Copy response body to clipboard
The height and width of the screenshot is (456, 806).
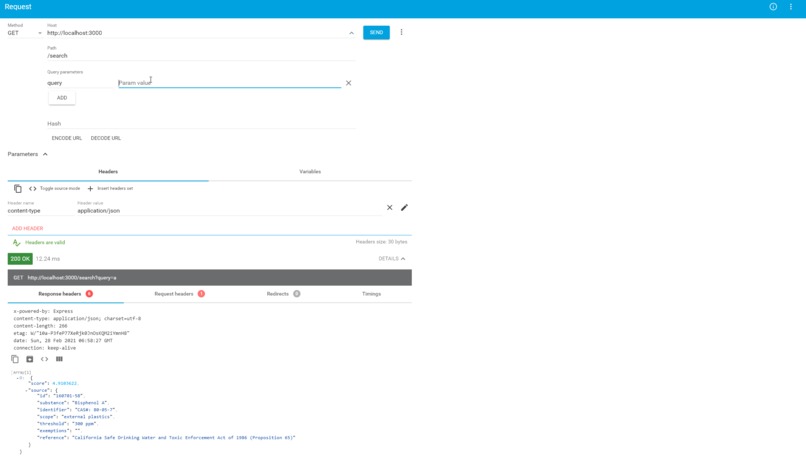point(15,359)
